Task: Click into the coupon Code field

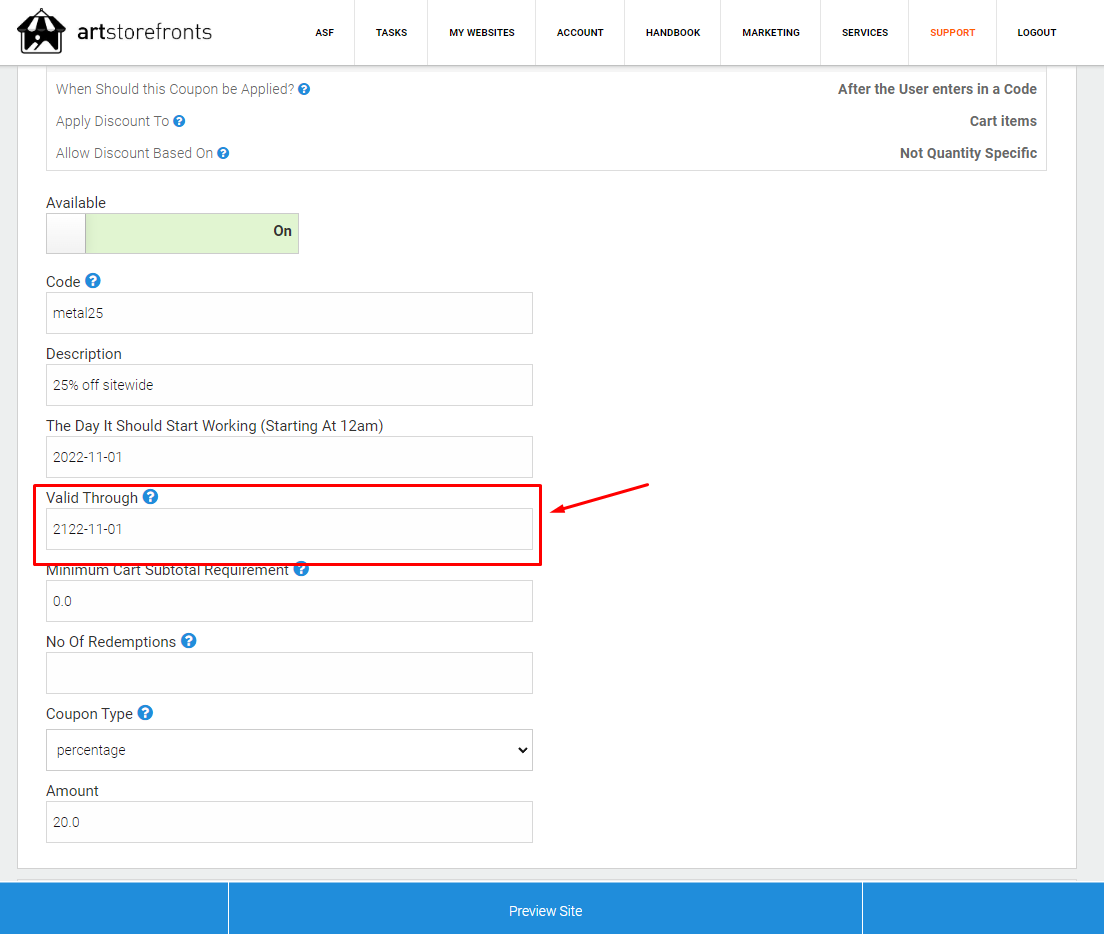Action: [x=289, y=313]
